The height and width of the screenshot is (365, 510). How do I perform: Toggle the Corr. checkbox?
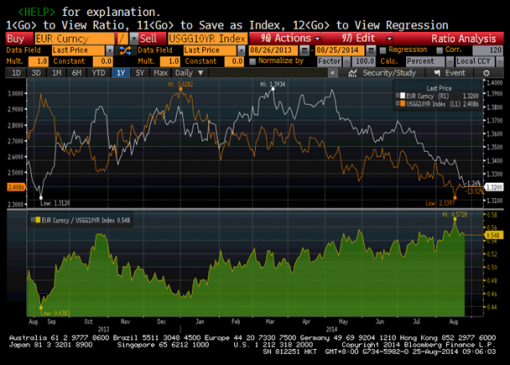[440, 50]
